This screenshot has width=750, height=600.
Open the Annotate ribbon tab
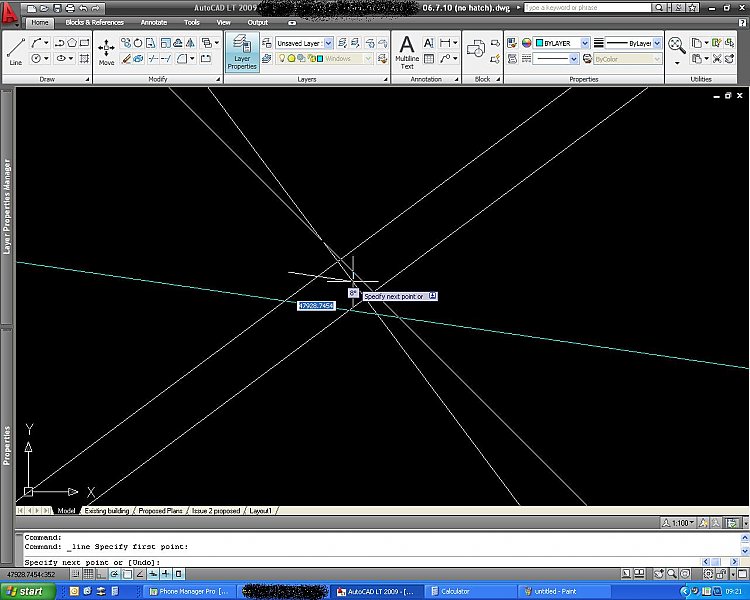pos(154,22)
